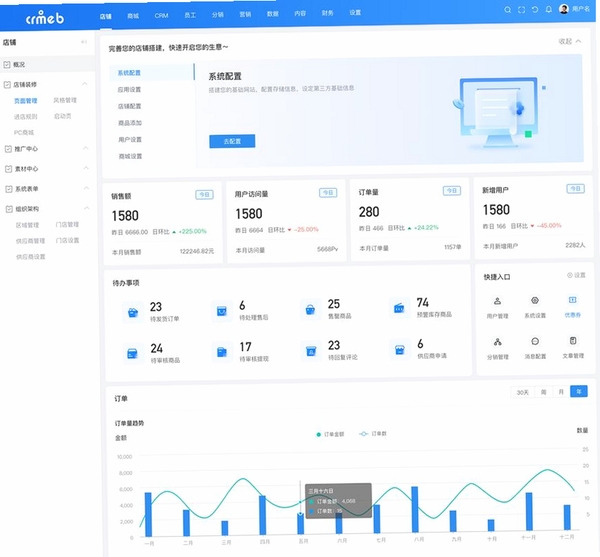Open 用户管理 shortcut icon
600x557 pixels.
coord(497,301)
